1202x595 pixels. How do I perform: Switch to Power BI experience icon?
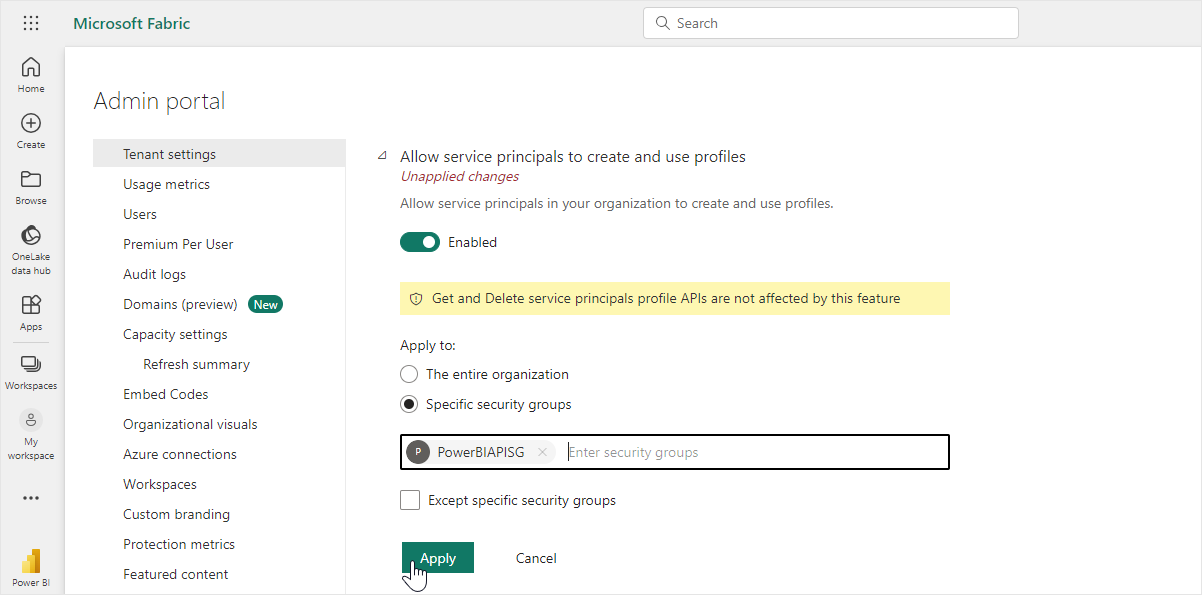coord(31,568)
